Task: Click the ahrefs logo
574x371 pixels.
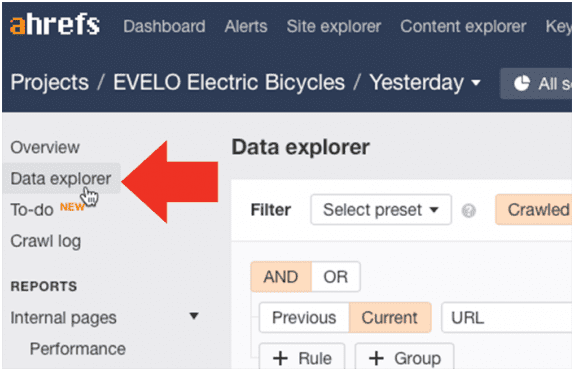Action: tap(55, 25)
